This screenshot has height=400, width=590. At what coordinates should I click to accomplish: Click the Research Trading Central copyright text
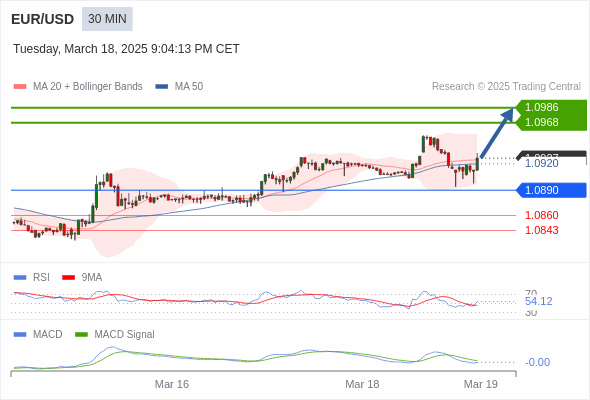coord(506,87)
